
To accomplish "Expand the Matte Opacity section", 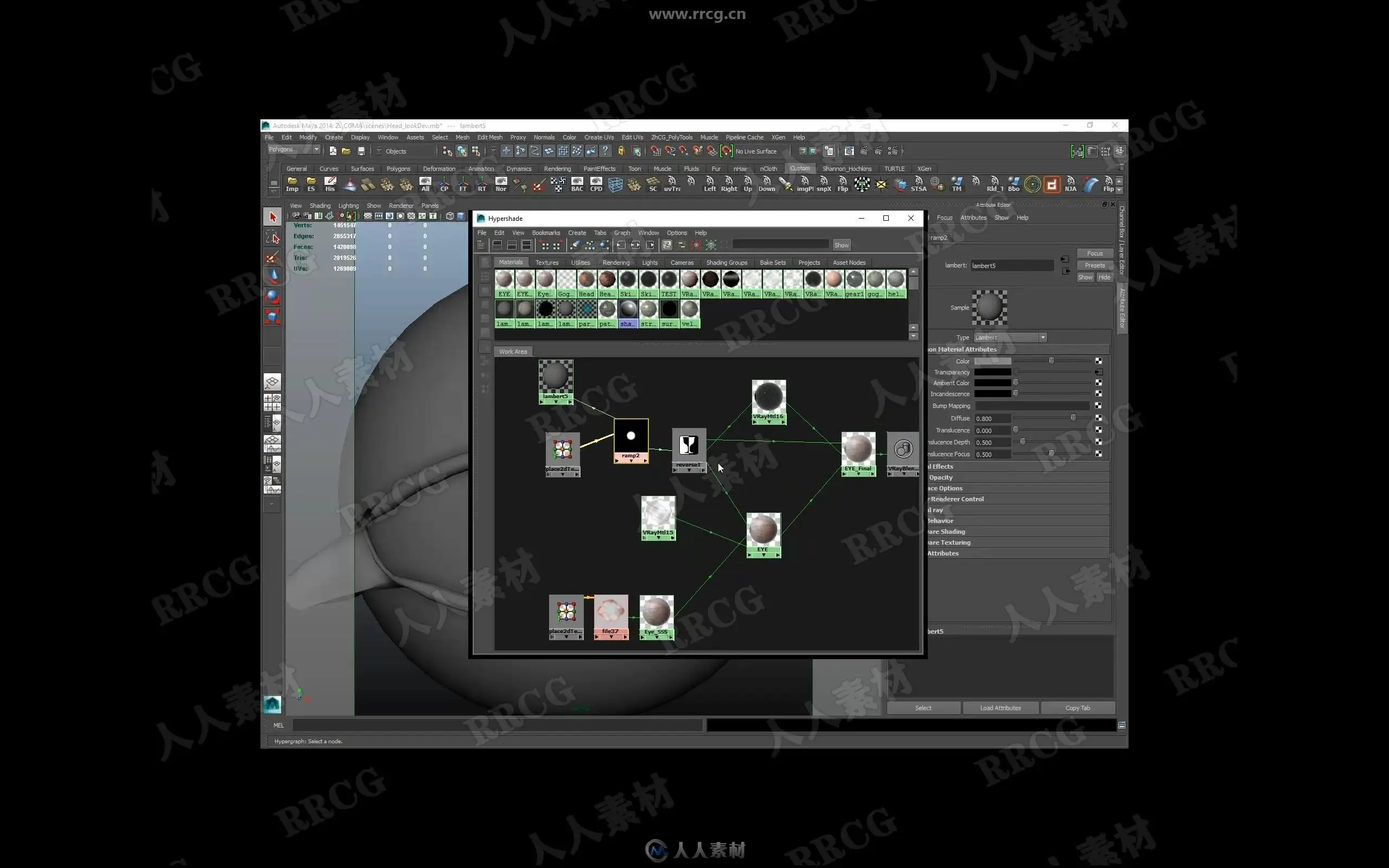I will pos(1018,477).
